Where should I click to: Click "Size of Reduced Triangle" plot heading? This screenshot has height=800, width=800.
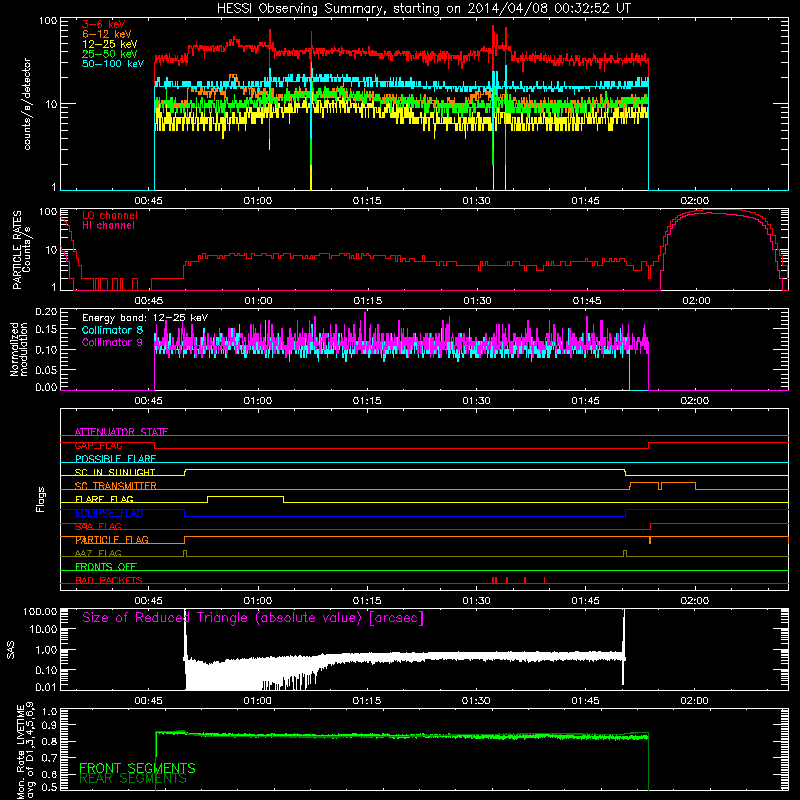pyautogui.click(x=253, y=618)
